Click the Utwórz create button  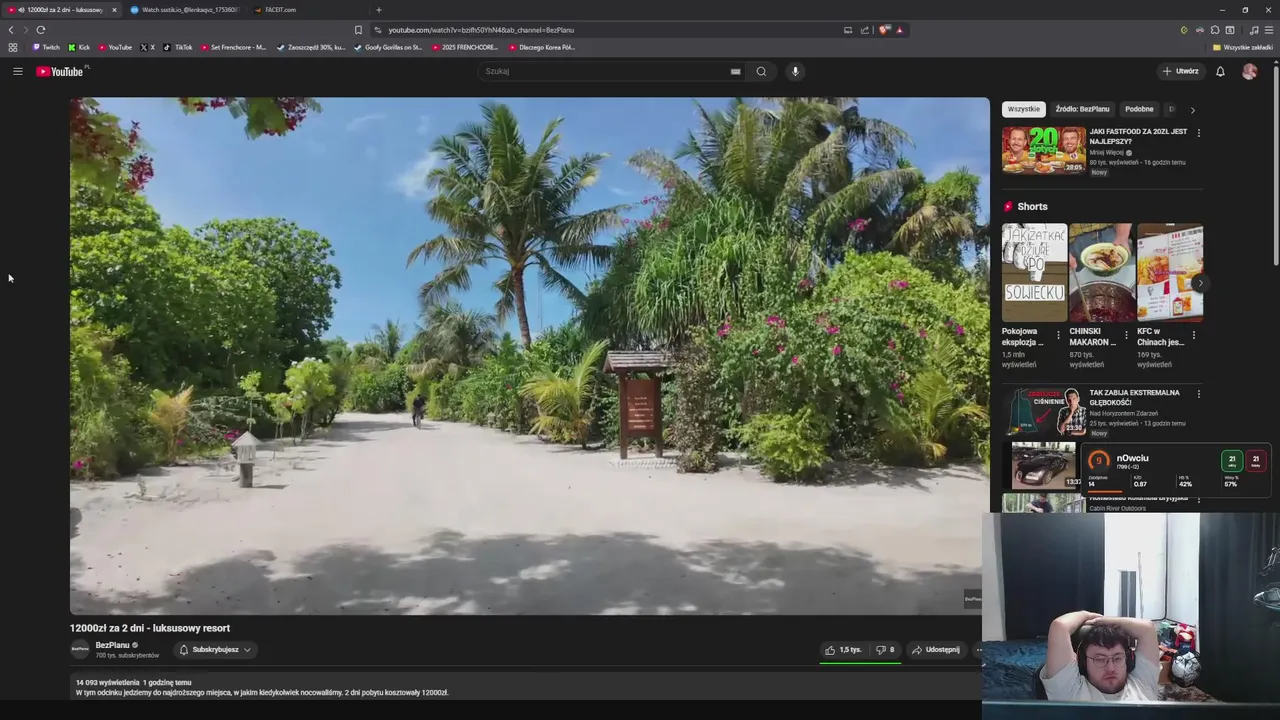tap(1181, 71)
